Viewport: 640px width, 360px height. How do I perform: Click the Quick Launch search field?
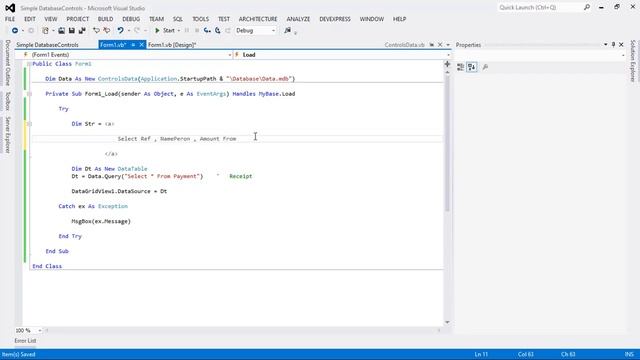point(540,7)
